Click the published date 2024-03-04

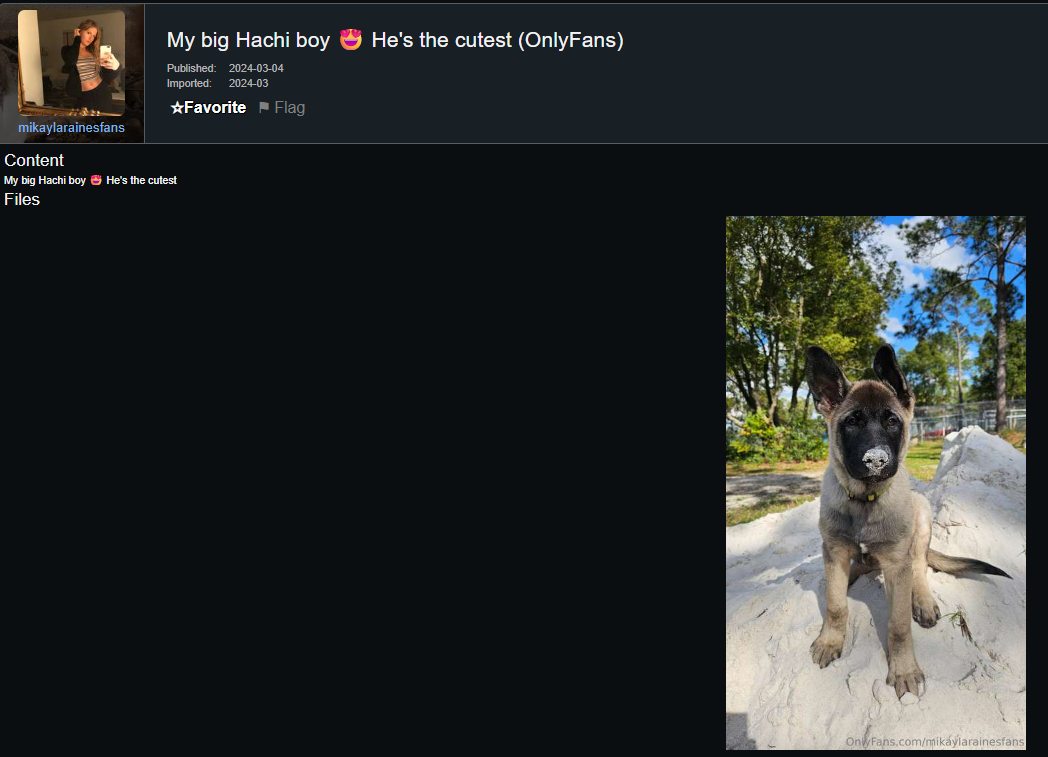[256, 68]
